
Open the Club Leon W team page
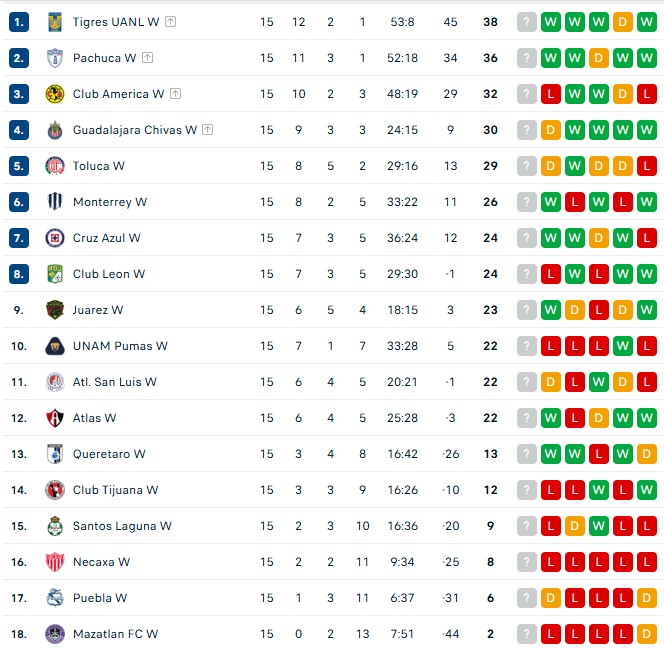[109, 274]
